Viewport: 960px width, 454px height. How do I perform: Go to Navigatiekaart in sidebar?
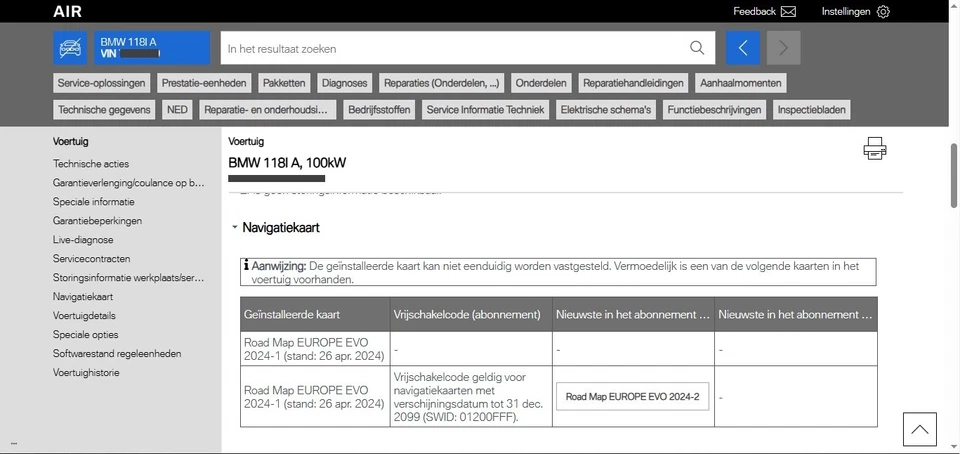[x=83, y=297]
